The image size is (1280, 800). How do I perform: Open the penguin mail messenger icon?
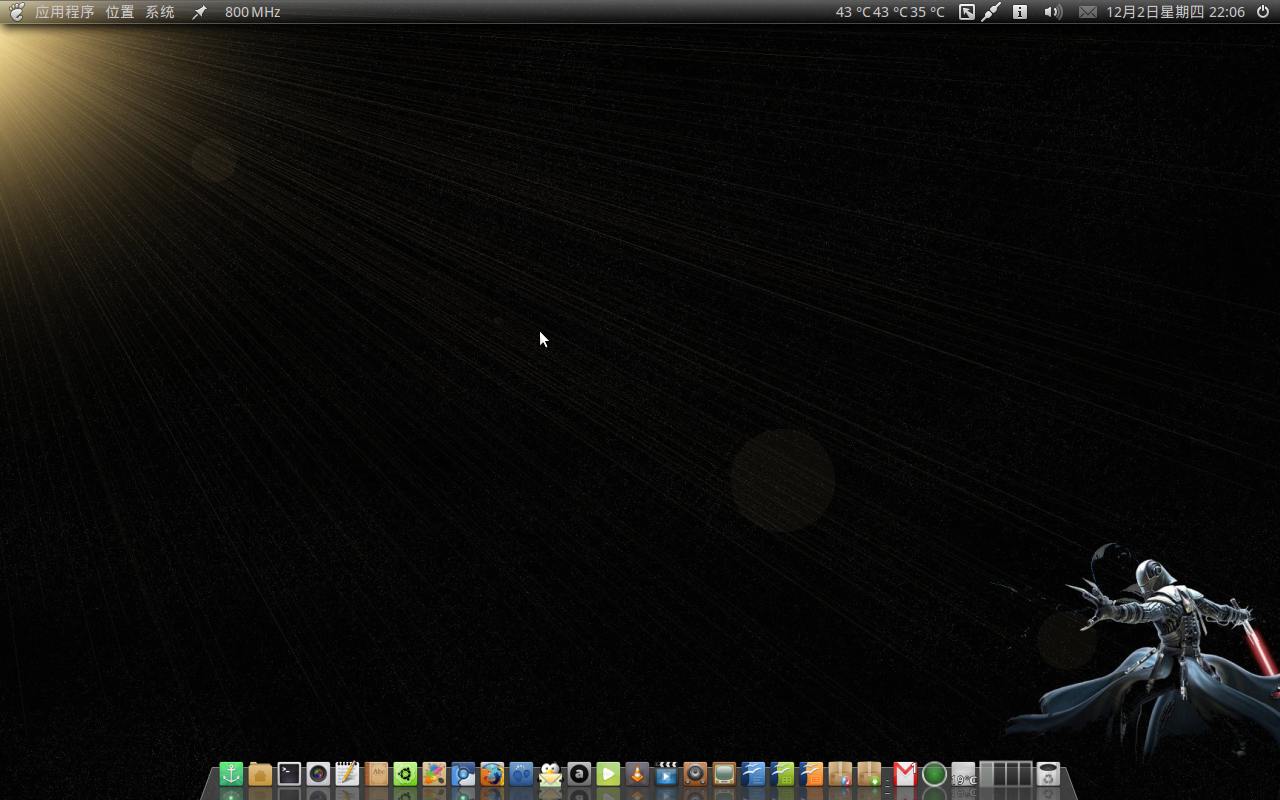click(x=550, y=774)
